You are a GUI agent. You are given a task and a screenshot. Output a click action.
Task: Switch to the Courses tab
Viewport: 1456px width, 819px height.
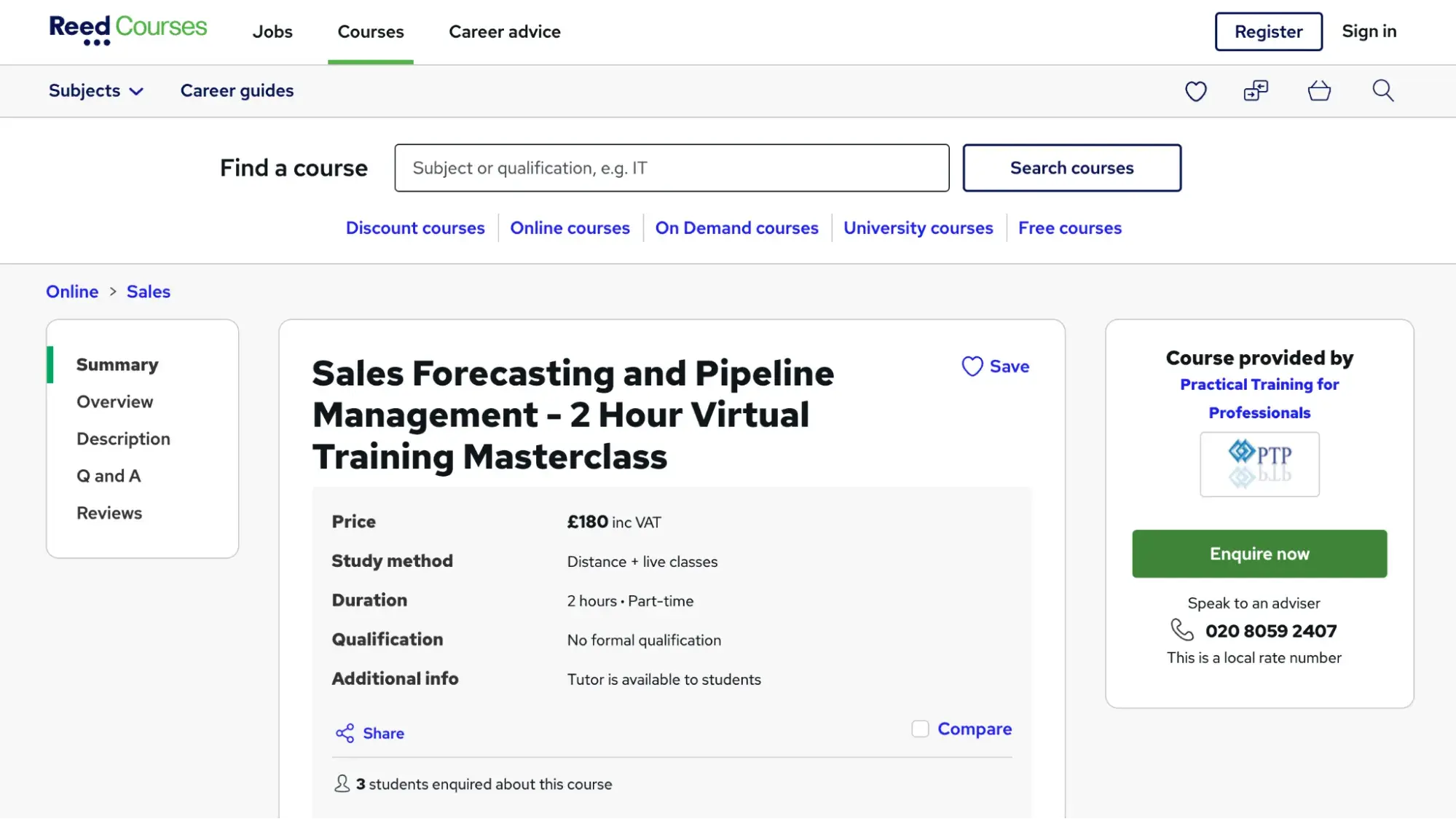click(370, 31)
